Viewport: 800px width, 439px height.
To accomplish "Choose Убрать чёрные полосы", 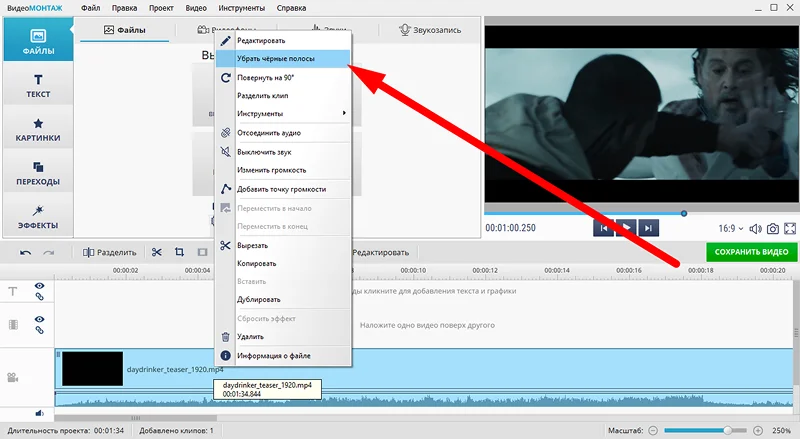I will [284, 59].
